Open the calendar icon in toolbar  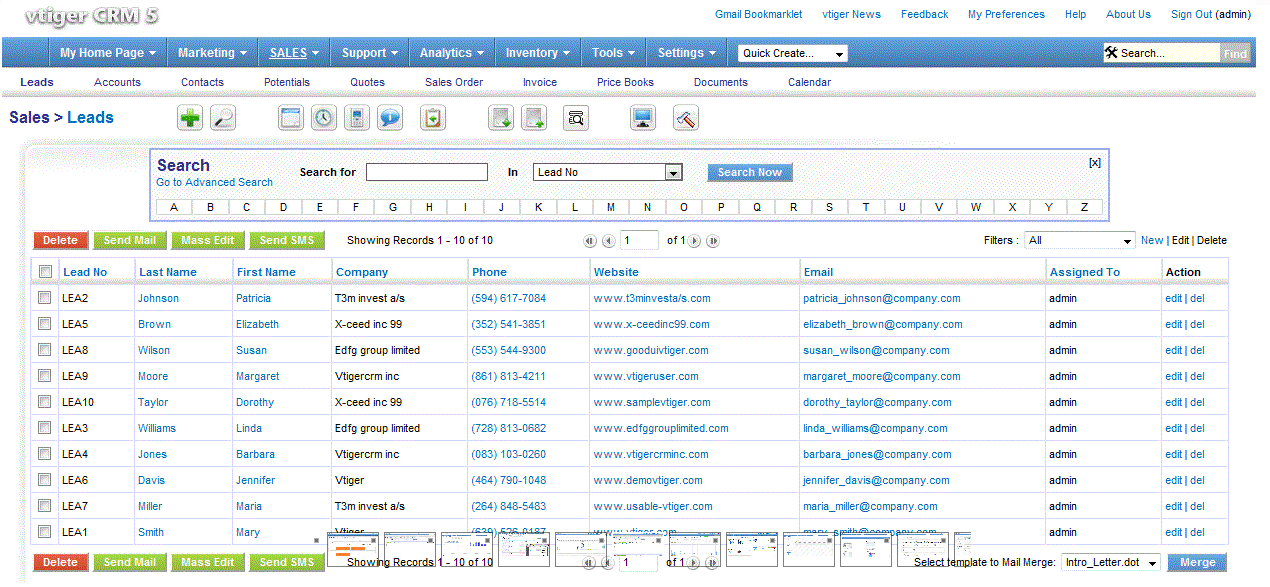click(x=290, y=118)
